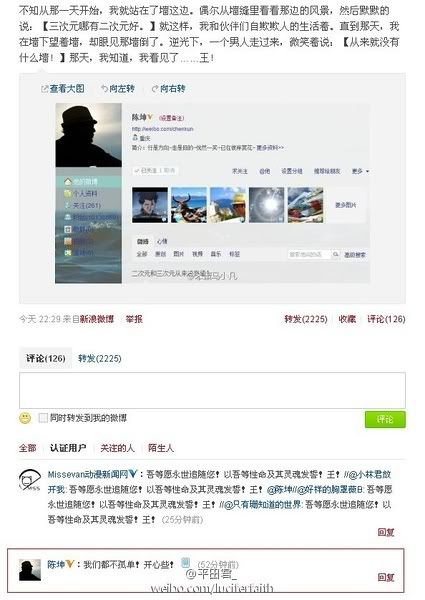425x600 pixels.
Task: Filter comments by 认证用户
Action: pyautogui.click(x=68, y=448)
